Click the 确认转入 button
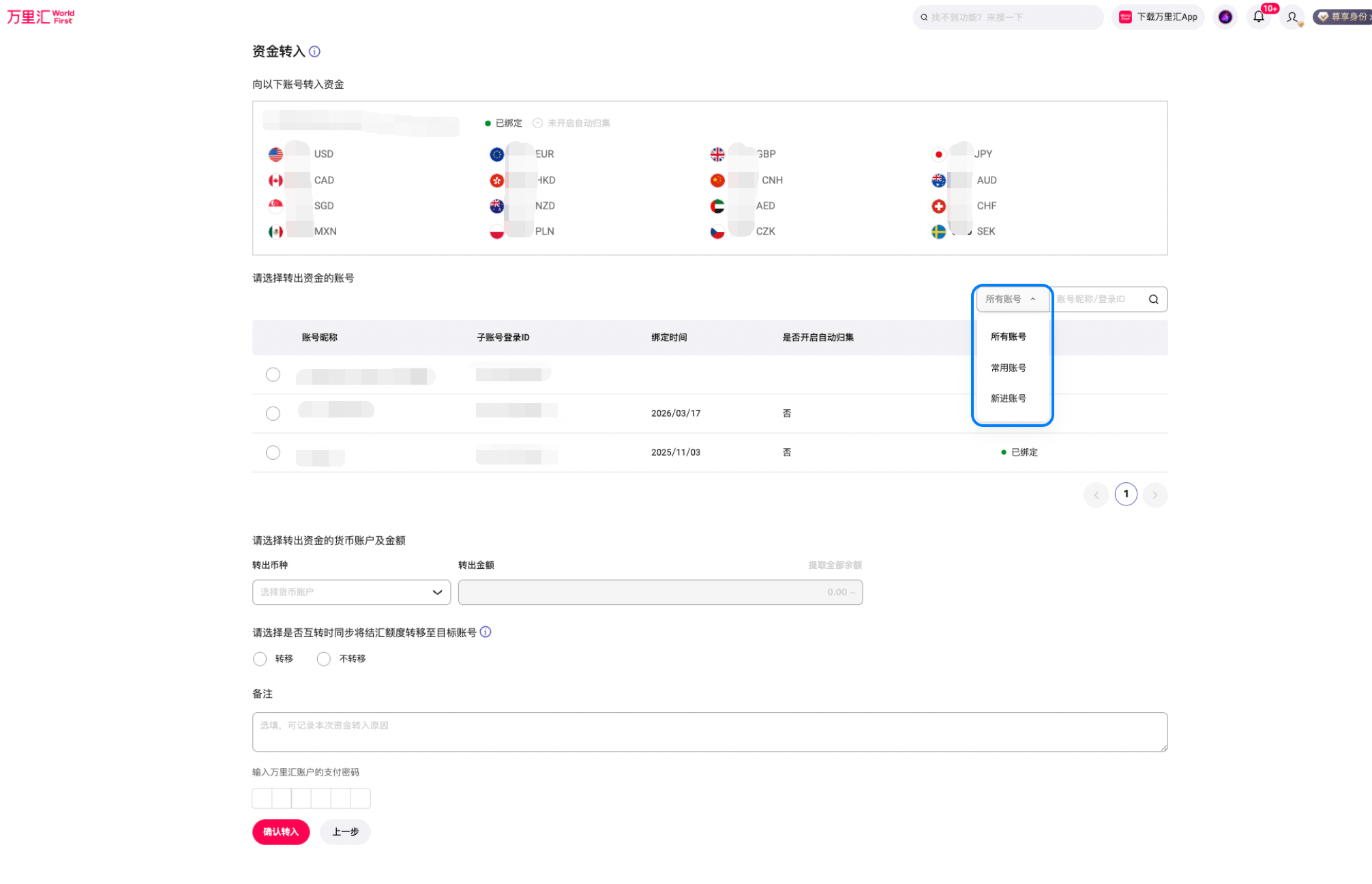 [281, 832]
